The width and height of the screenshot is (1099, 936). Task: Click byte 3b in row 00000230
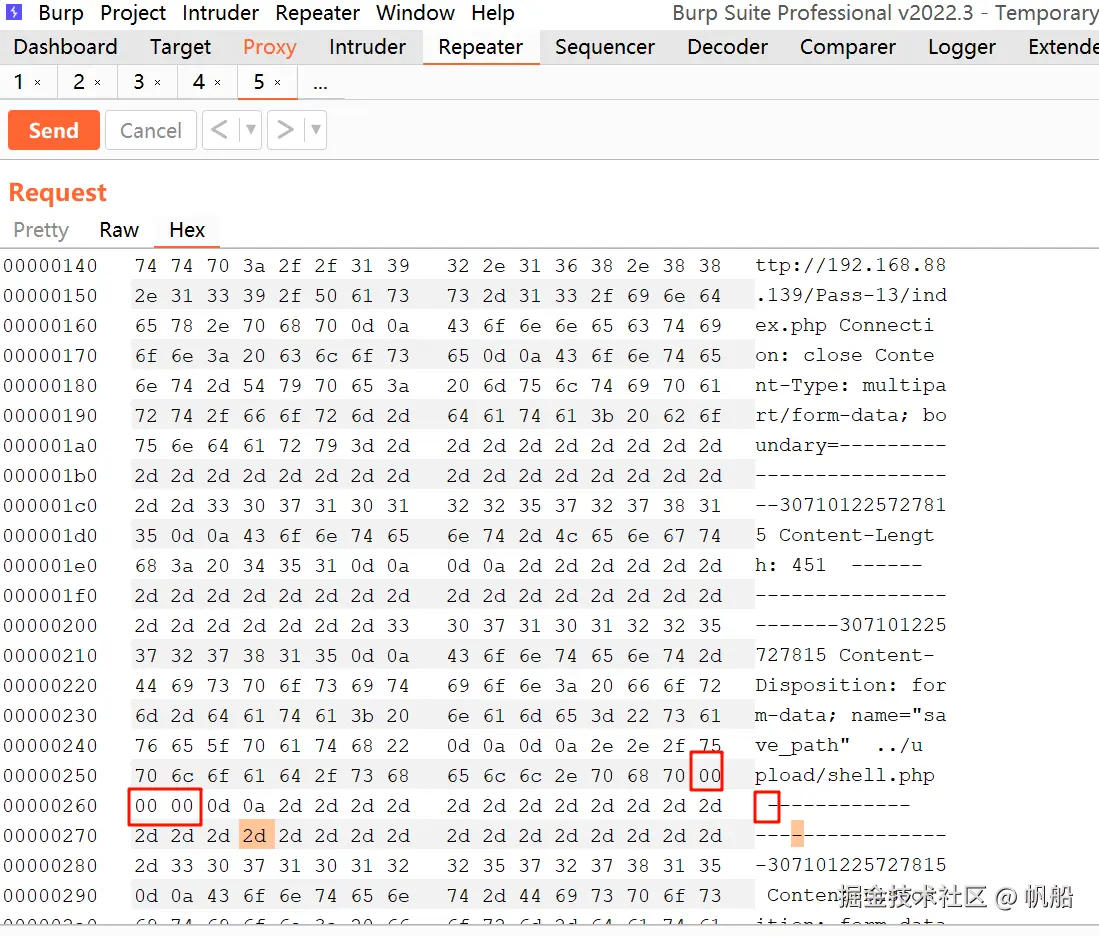click(362, 716)
